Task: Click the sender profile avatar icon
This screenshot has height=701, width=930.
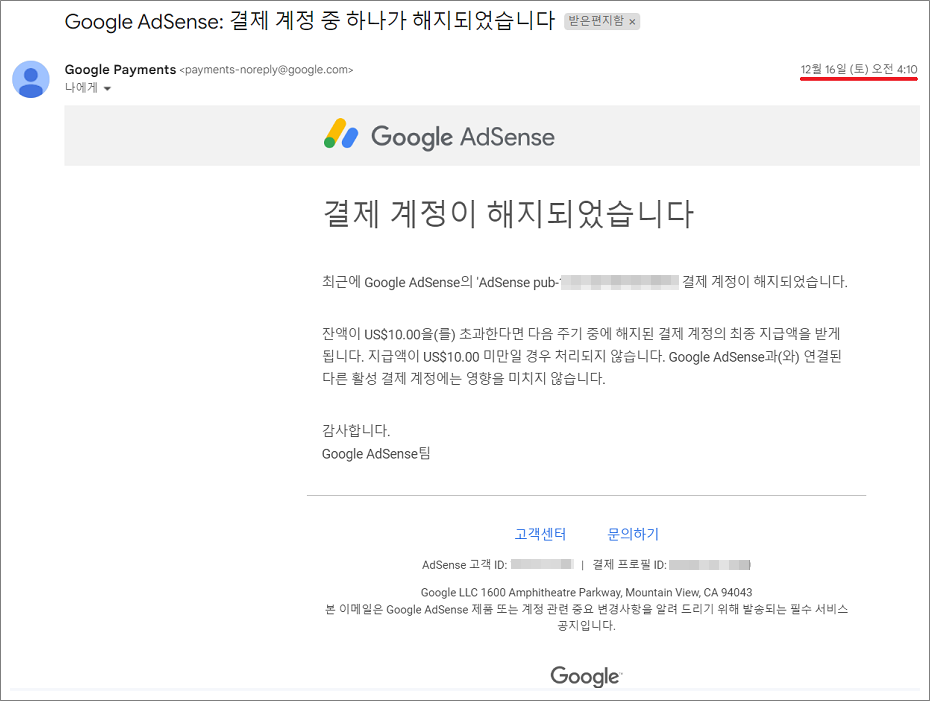Action: (31, 79)
